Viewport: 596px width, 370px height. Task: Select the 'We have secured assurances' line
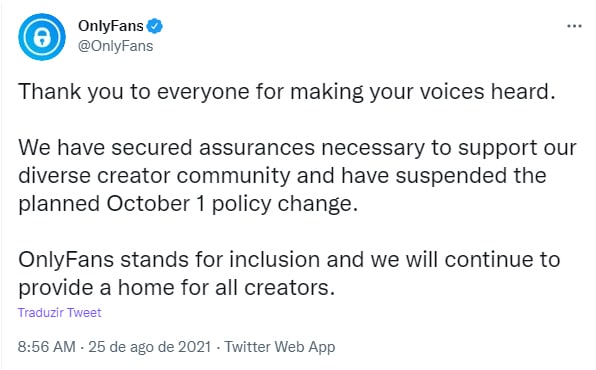coord(297,148)
